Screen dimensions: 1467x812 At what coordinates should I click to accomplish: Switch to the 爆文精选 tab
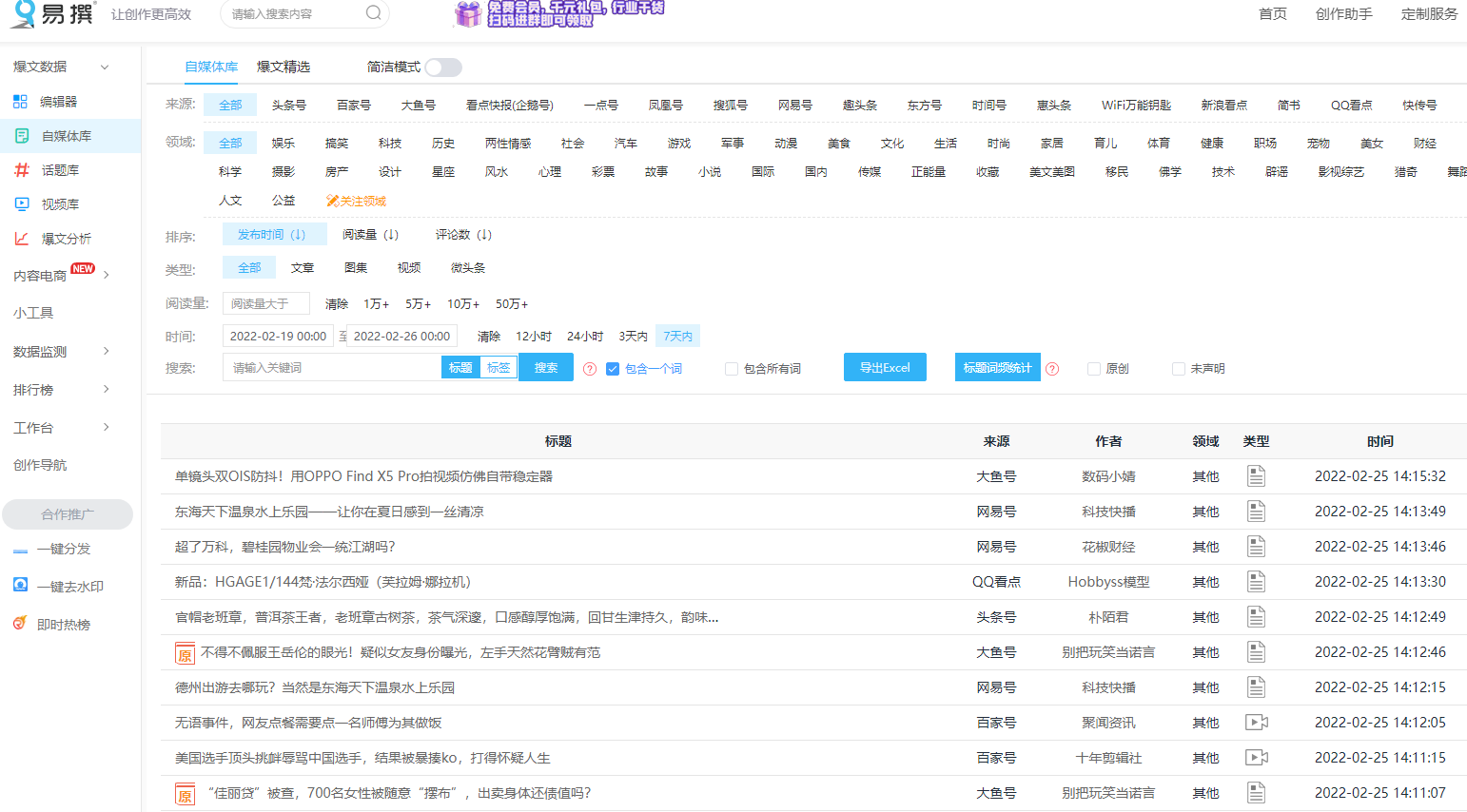click(284, 68)
